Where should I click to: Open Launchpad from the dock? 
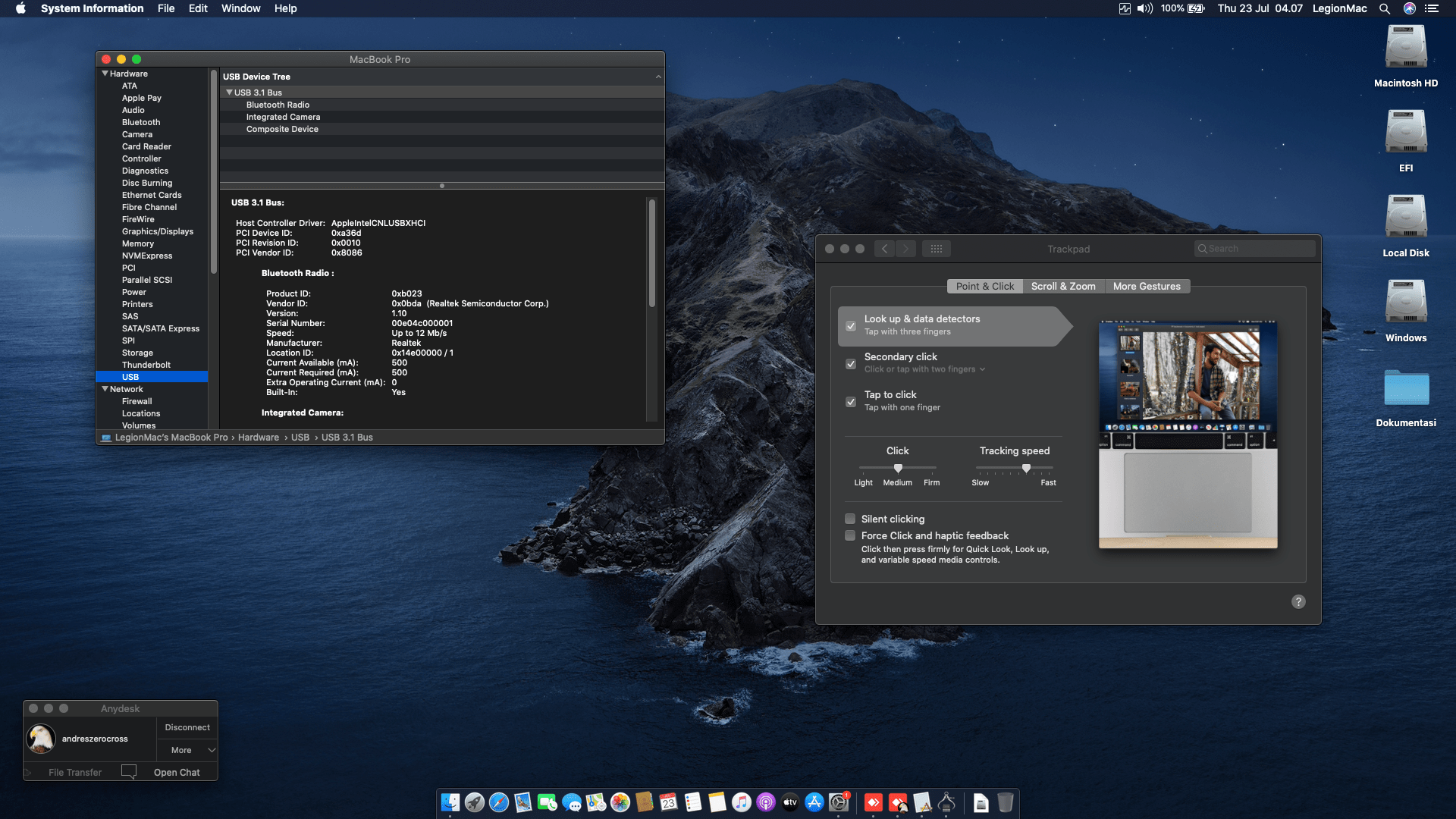475,802
